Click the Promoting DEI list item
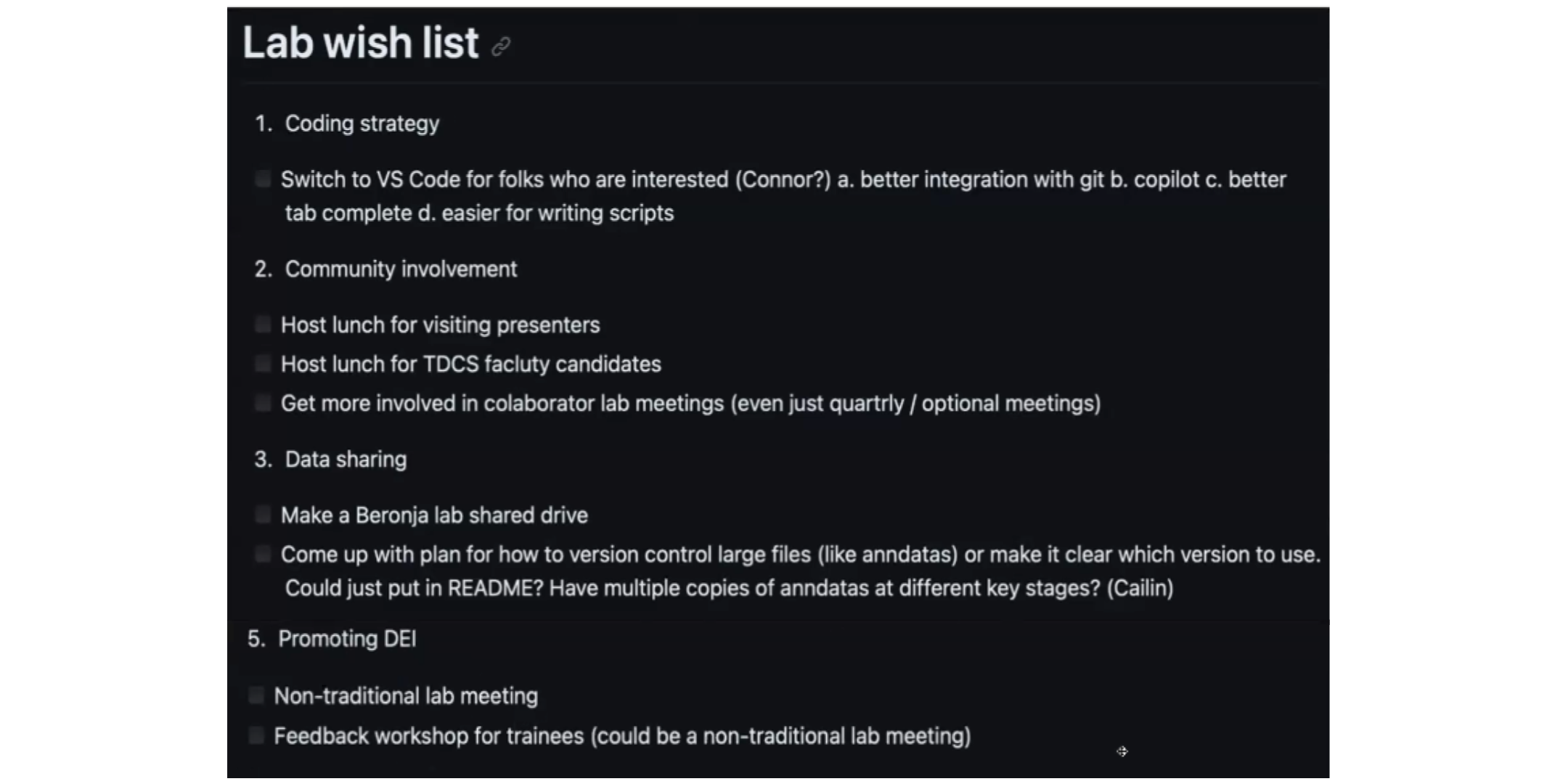Viewport: 1568px width, 784px height. coord(347,639)
